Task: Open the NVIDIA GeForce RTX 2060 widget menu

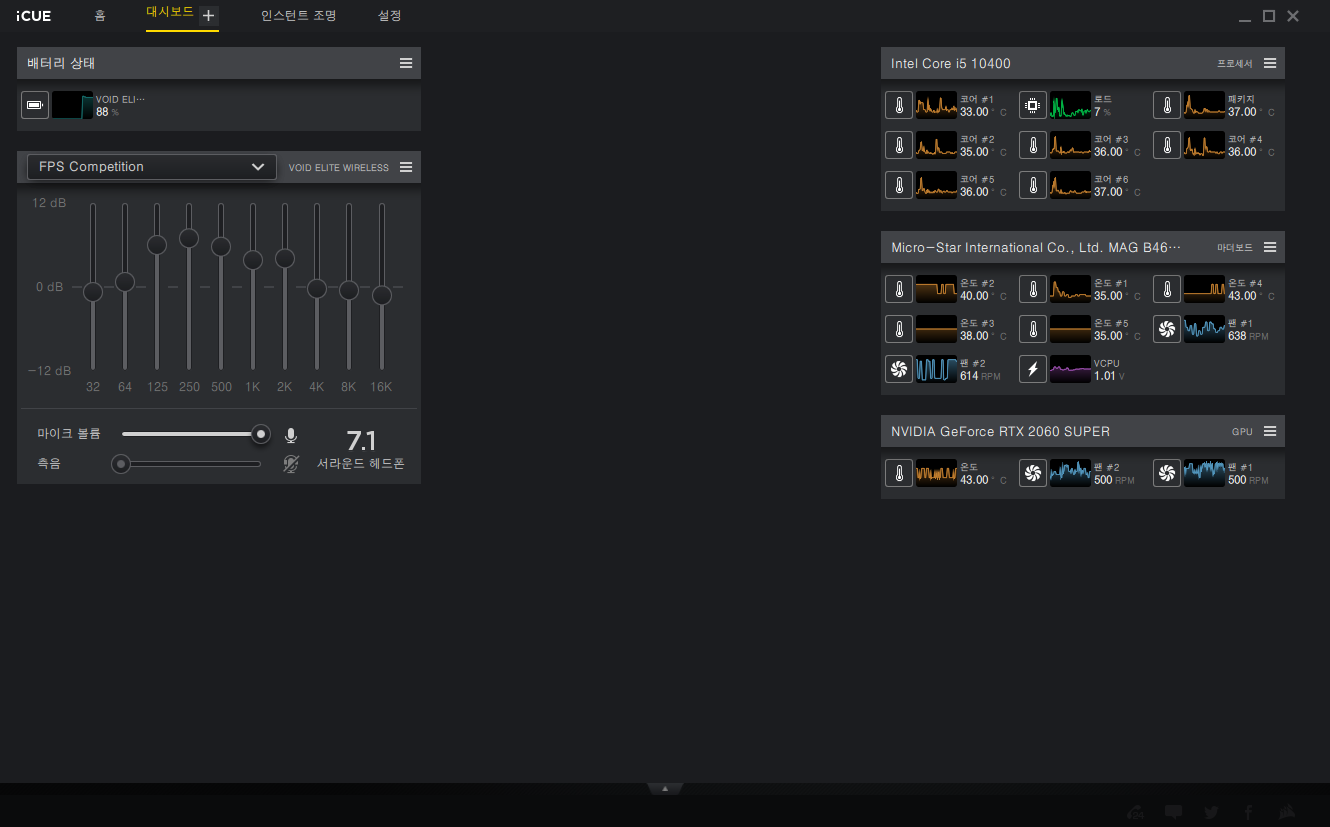Action: (1270, 431)
